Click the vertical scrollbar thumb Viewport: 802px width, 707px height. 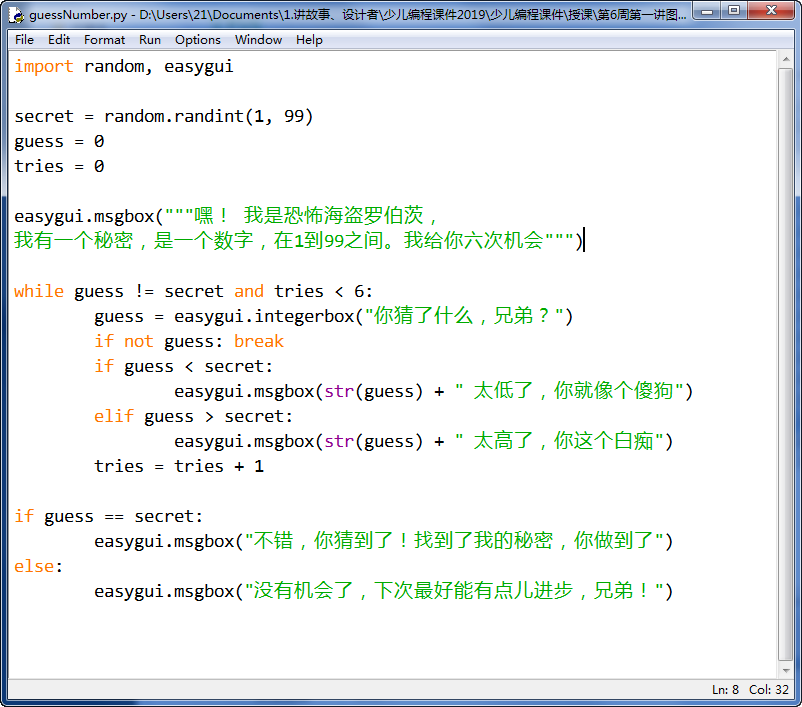[786, 364]
